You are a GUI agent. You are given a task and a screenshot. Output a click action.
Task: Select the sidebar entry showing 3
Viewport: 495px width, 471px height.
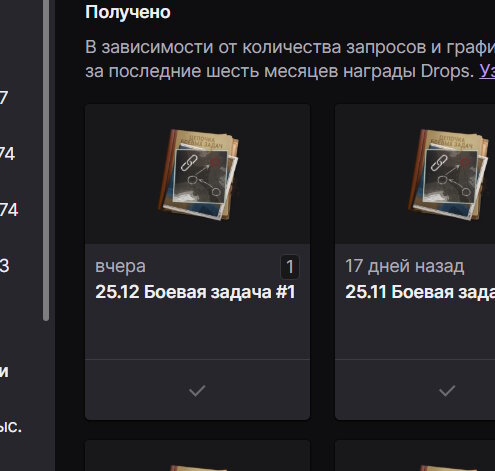coord(4,266)
